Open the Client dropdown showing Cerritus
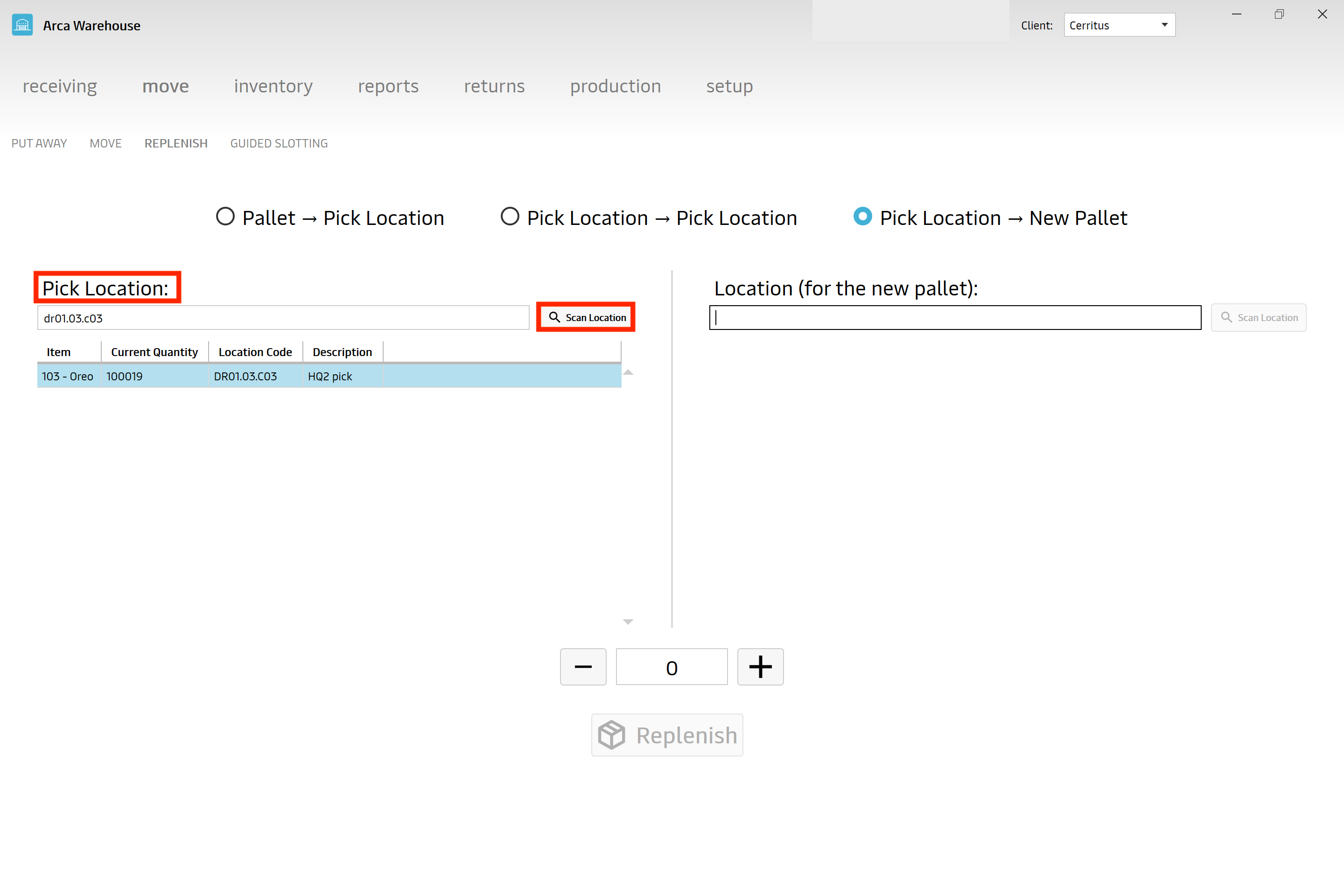Image resolution: width=1344 pixels, height=896 pixels. coord(1120,25)
